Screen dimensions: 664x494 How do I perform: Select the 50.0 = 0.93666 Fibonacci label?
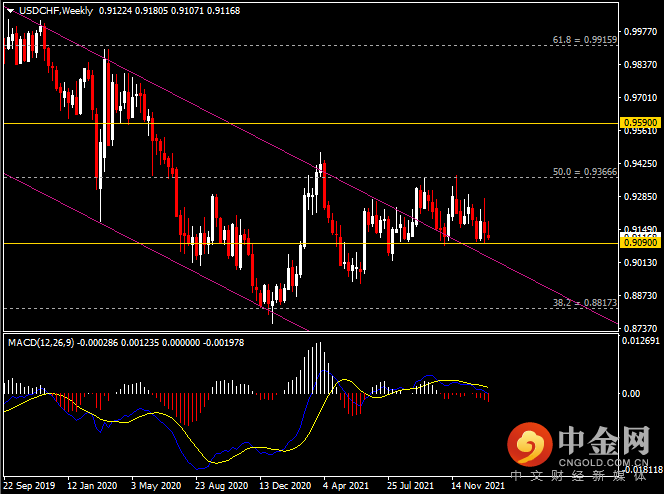[x=585, y=172]
